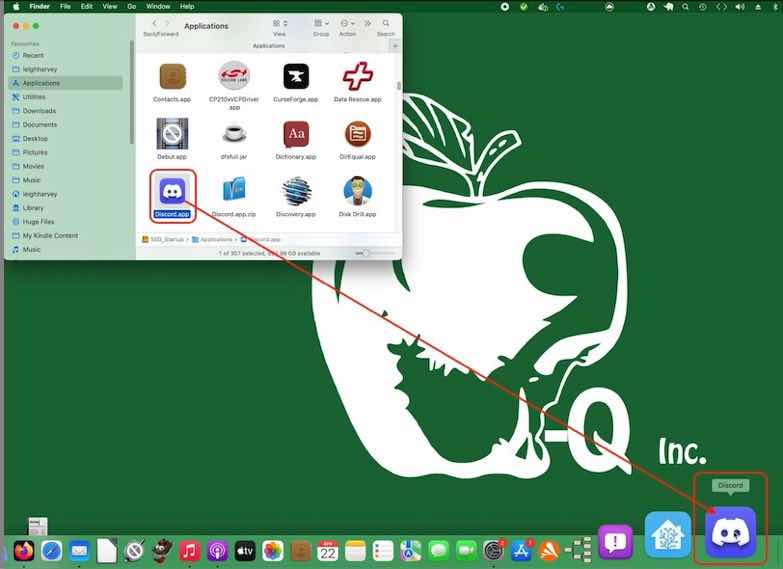
Task: Select the Discord.app.zip archive
Action: point(234,190)
